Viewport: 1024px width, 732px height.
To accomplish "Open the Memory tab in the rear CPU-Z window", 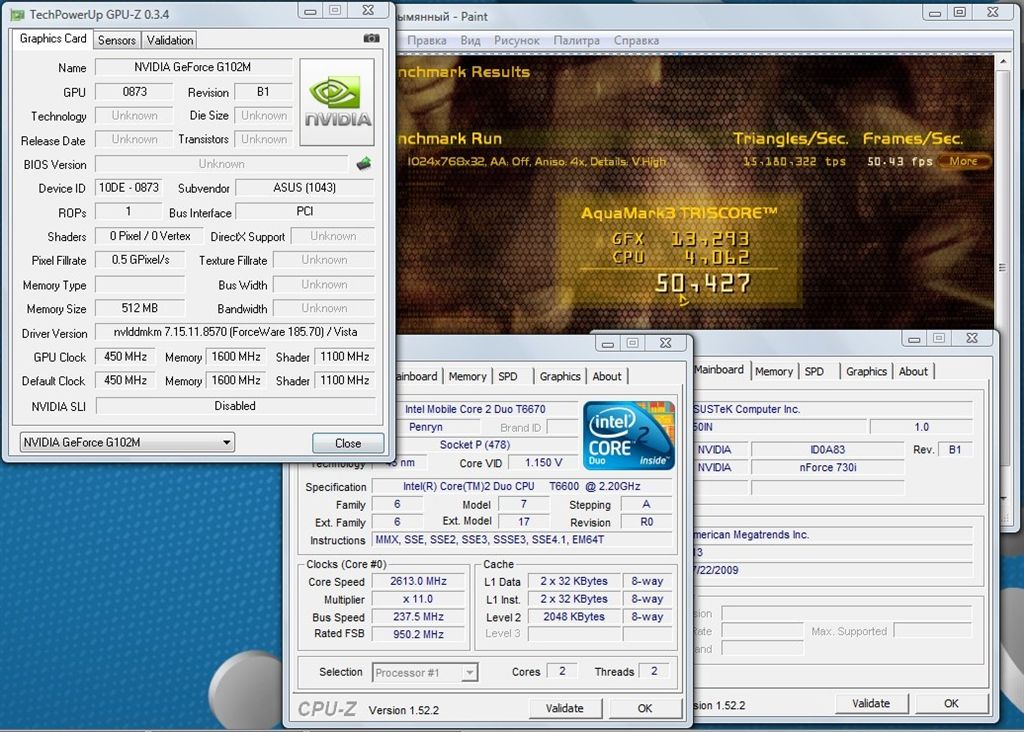I will coord(774,372).
